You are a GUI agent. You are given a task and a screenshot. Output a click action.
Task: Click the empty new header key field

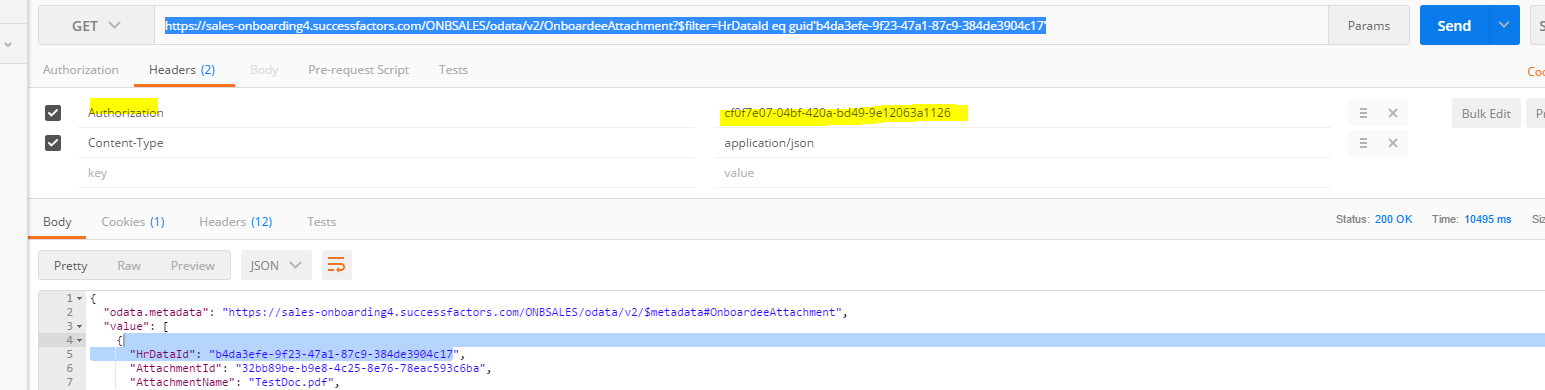(386, 173)
